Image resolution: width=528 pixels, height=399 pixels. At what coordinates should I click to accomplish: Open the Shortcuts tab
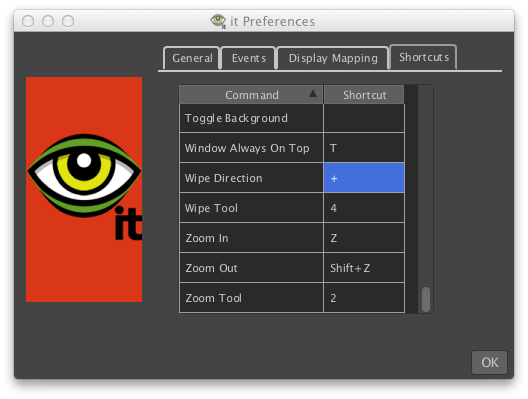(423, 57)
